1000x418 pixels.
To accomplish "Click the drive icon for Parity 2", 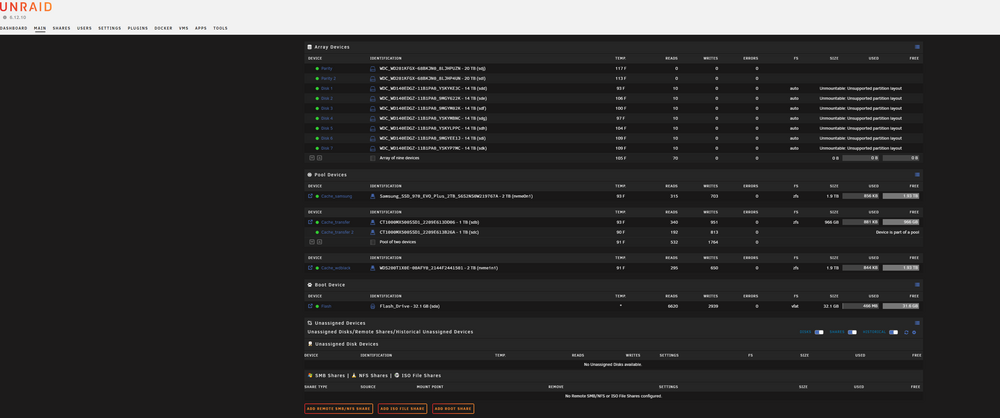I will [373, 78].
